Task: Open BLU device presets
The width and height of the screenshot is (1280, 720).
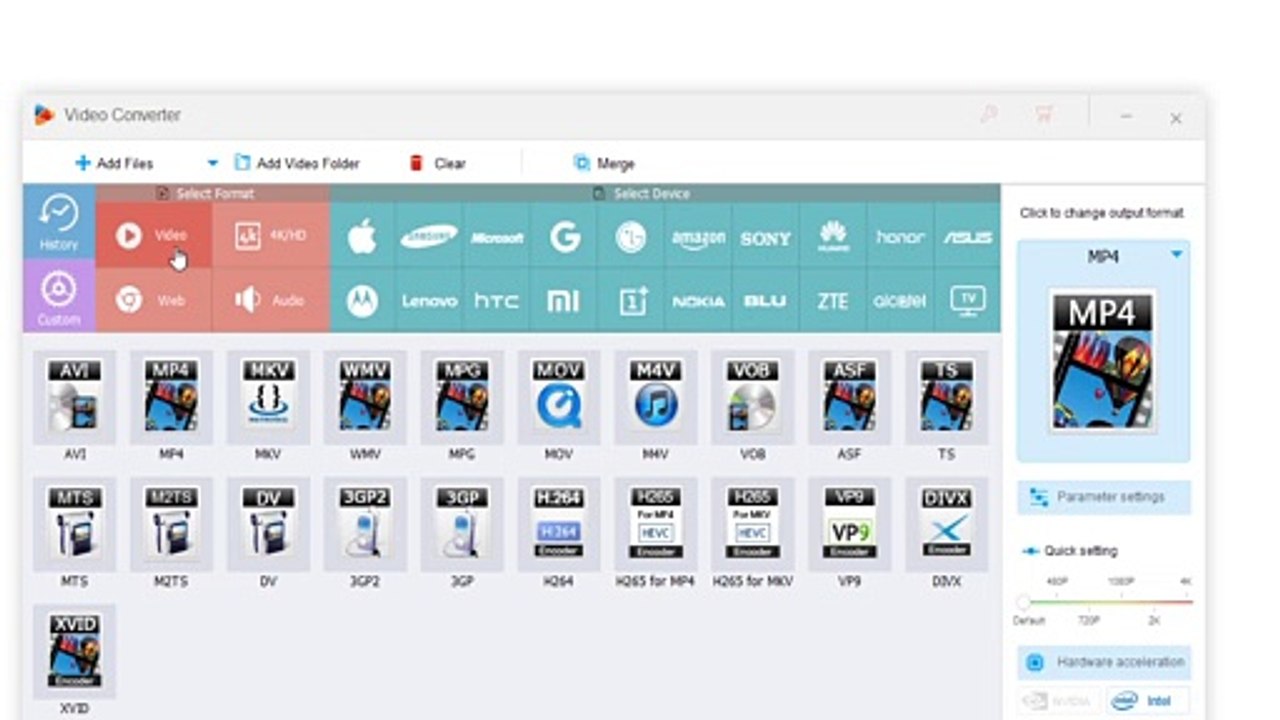Action: pos(766,300)
